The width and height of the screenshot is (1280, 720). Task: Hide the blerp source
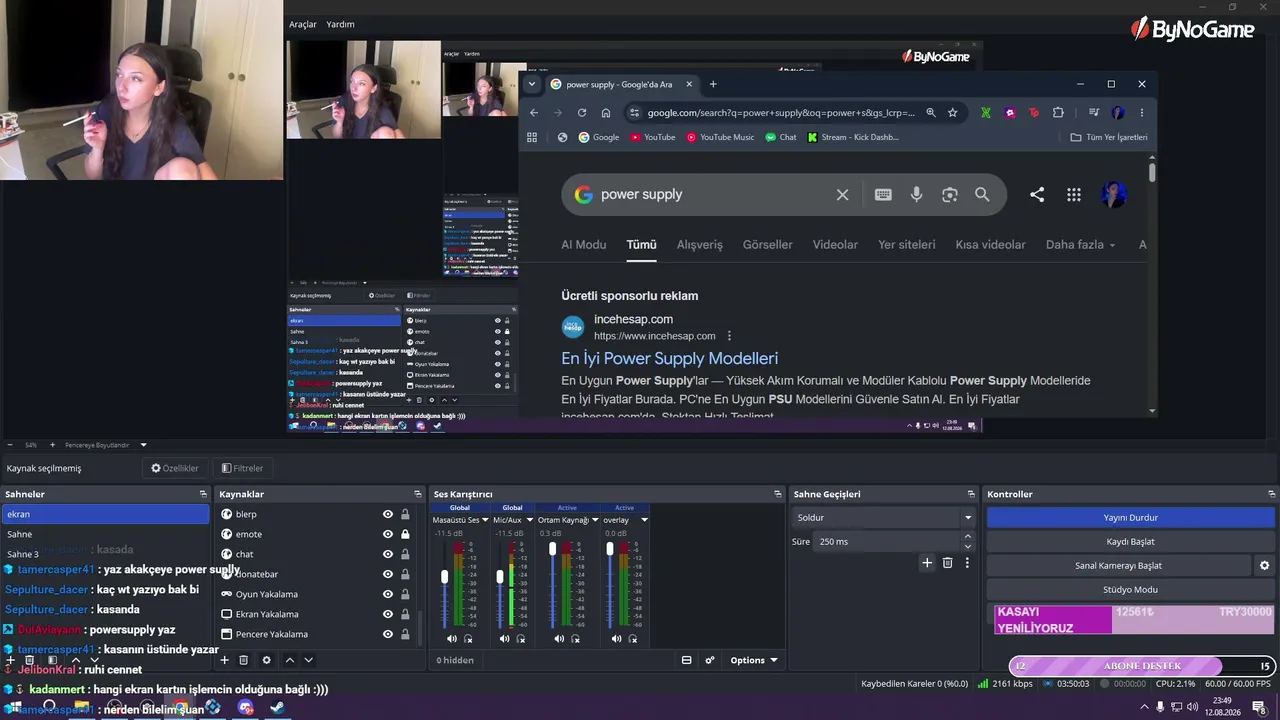click(388, 514)
